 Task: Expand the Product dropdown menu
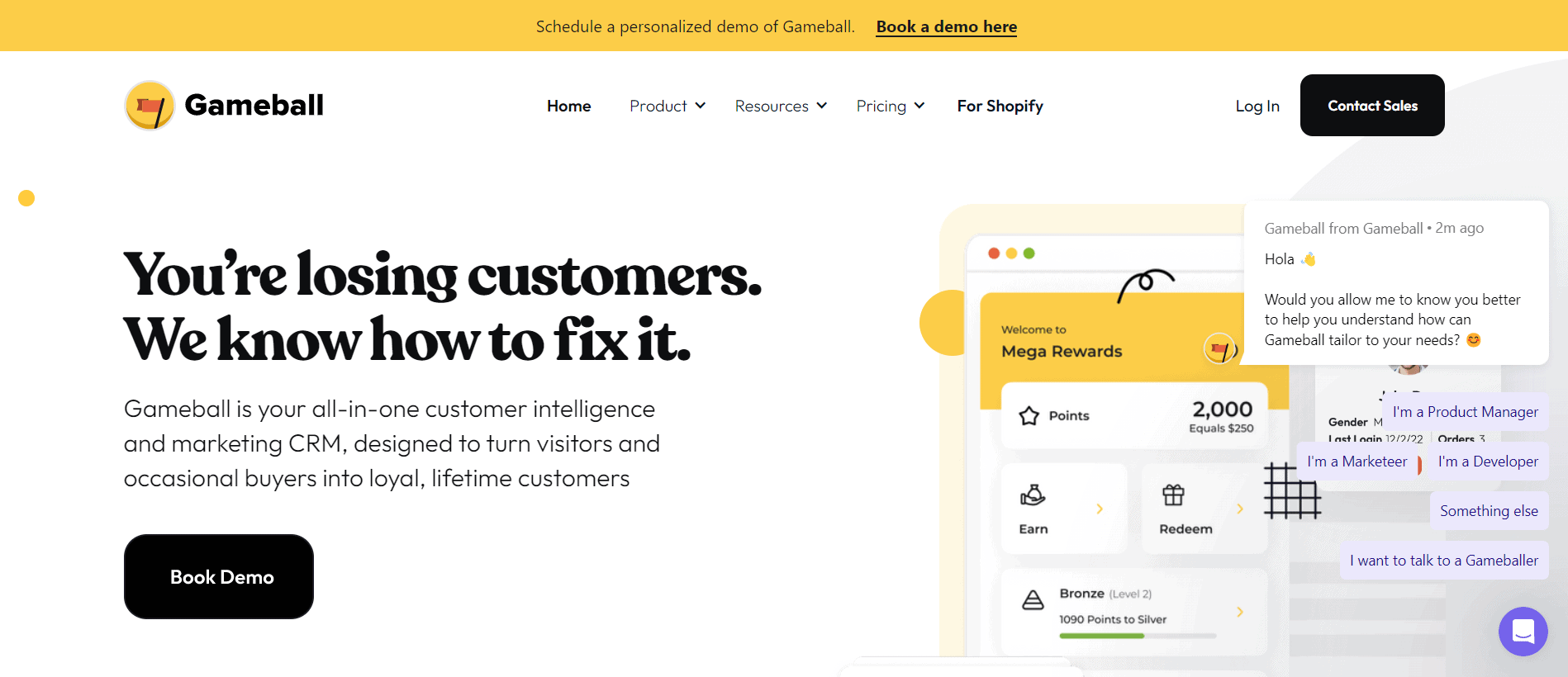[667, 106]
